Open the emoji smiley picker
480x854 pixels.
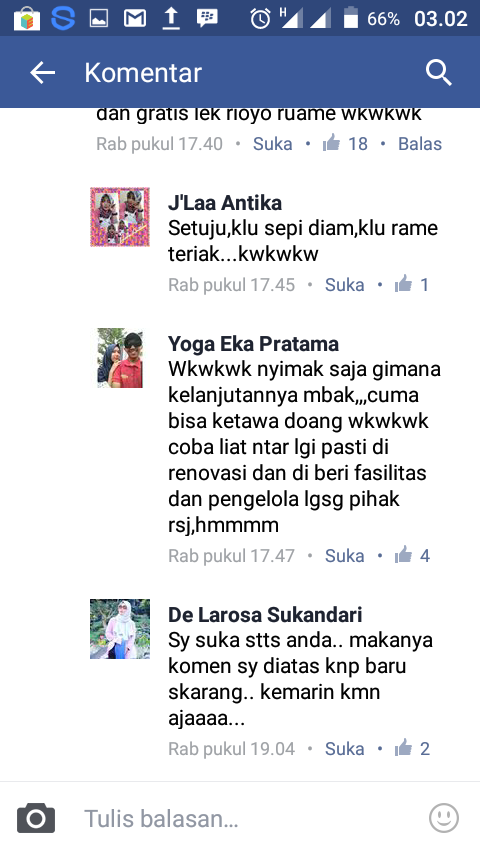click(x=443, y=818)
